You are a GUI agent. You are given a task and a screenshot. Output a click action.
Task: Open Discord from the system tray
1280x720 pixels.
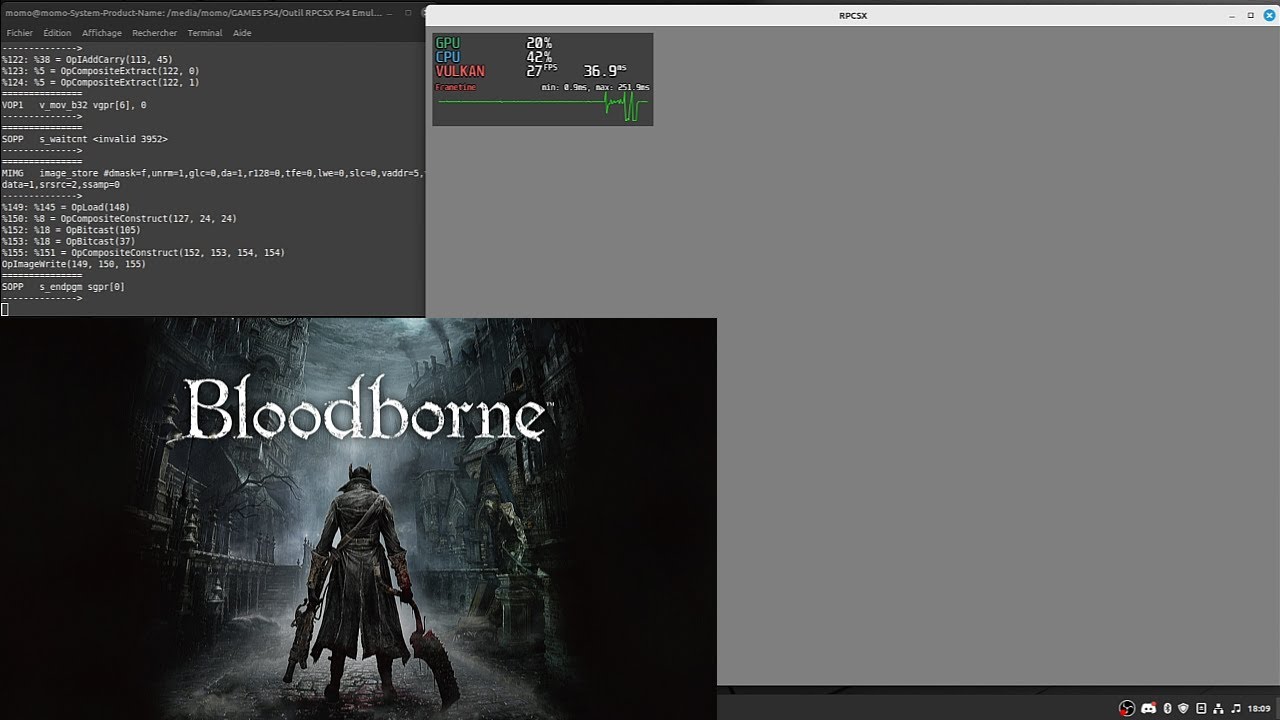click(x=1148, y=708)
